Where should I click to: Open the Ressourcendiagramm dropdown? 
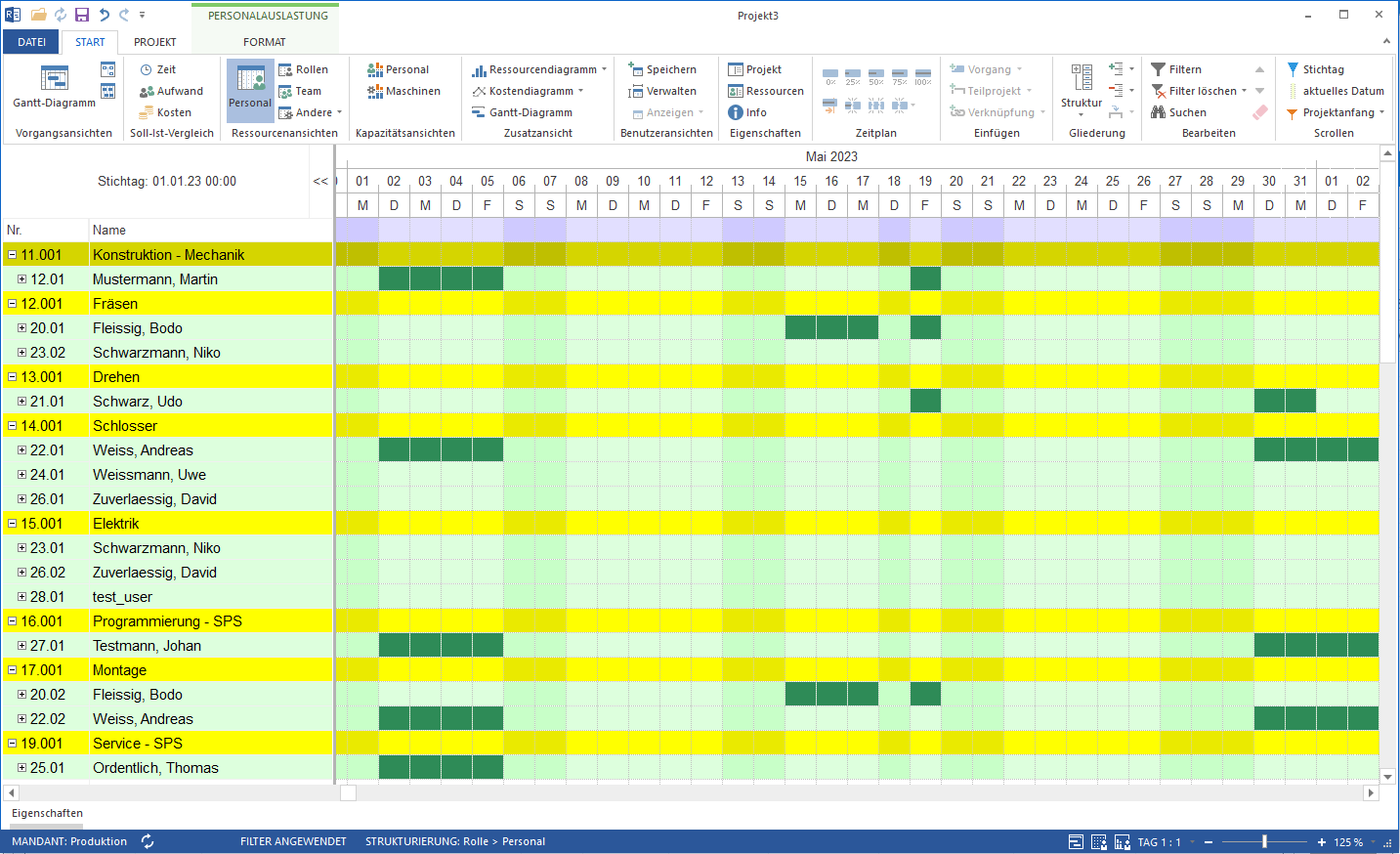[604, 69]
